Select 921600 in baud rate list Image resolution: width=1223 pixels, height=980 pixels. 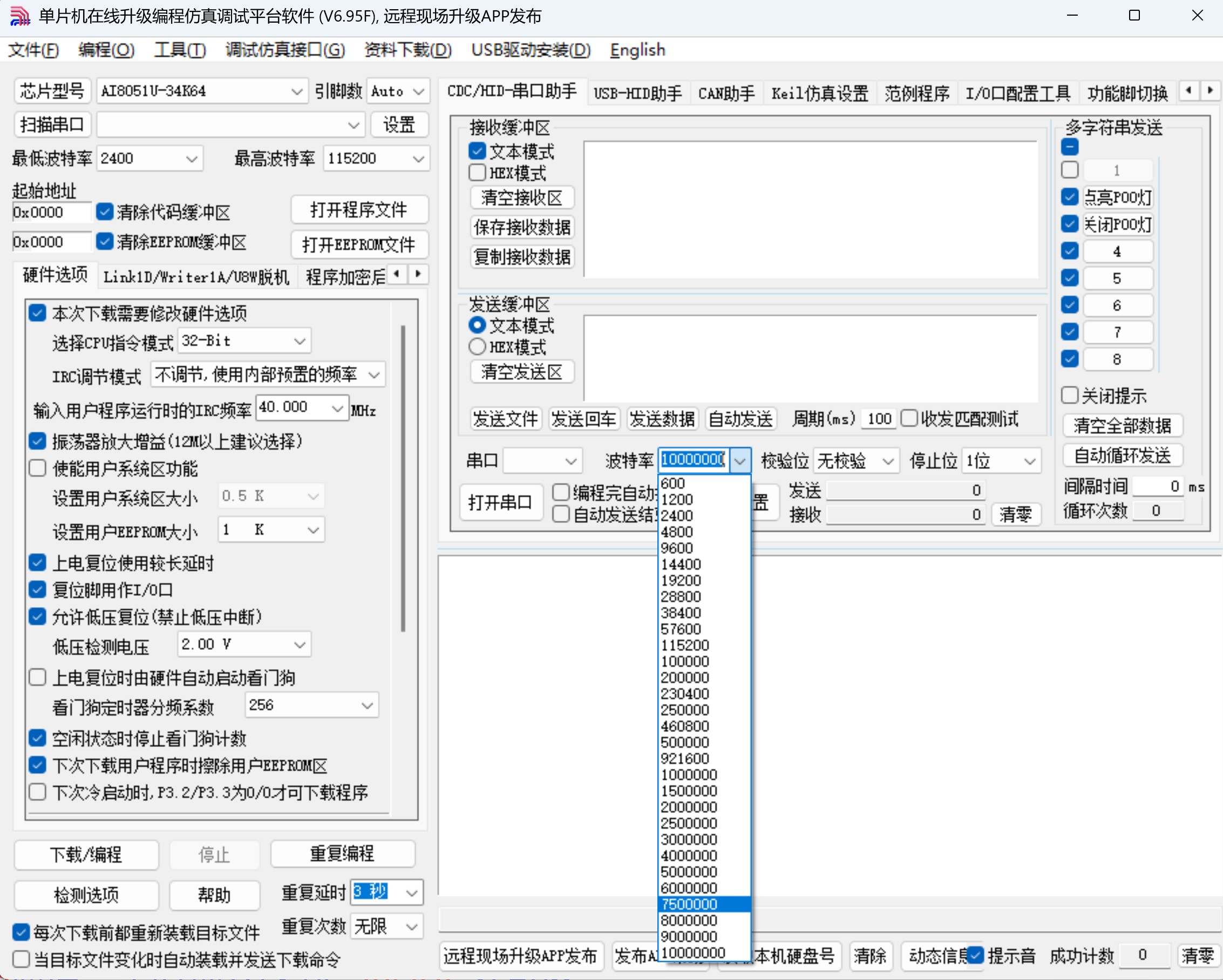click(x=704, y=758)
